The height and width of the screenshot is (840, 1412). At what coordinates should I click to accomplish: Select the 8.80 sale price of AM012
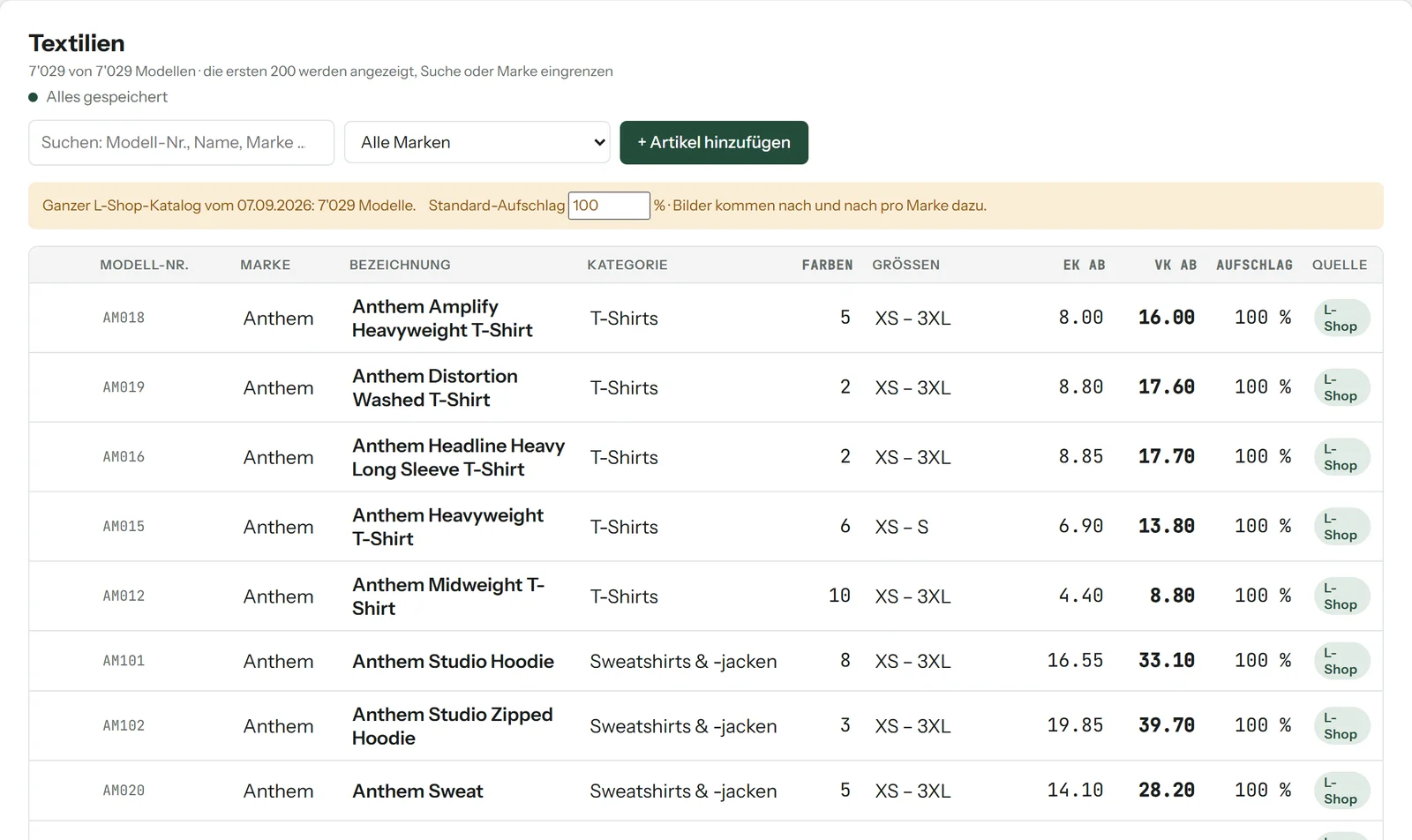[x=1172, y=596]
